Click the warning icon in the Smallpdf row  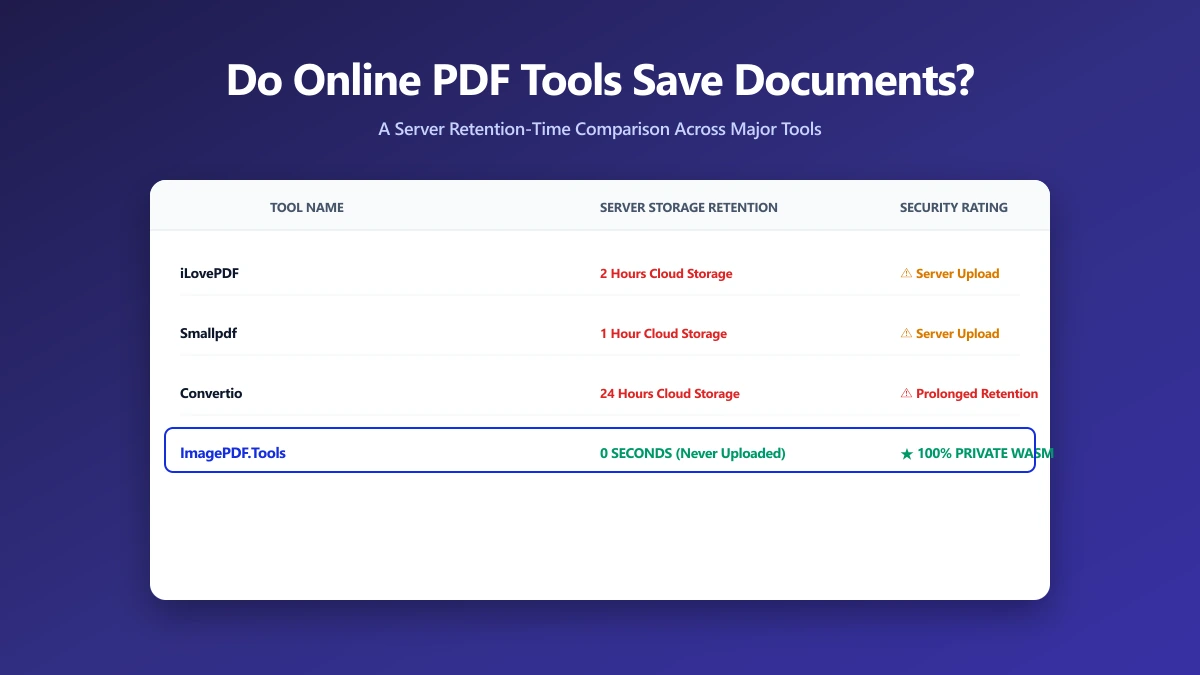906,333
